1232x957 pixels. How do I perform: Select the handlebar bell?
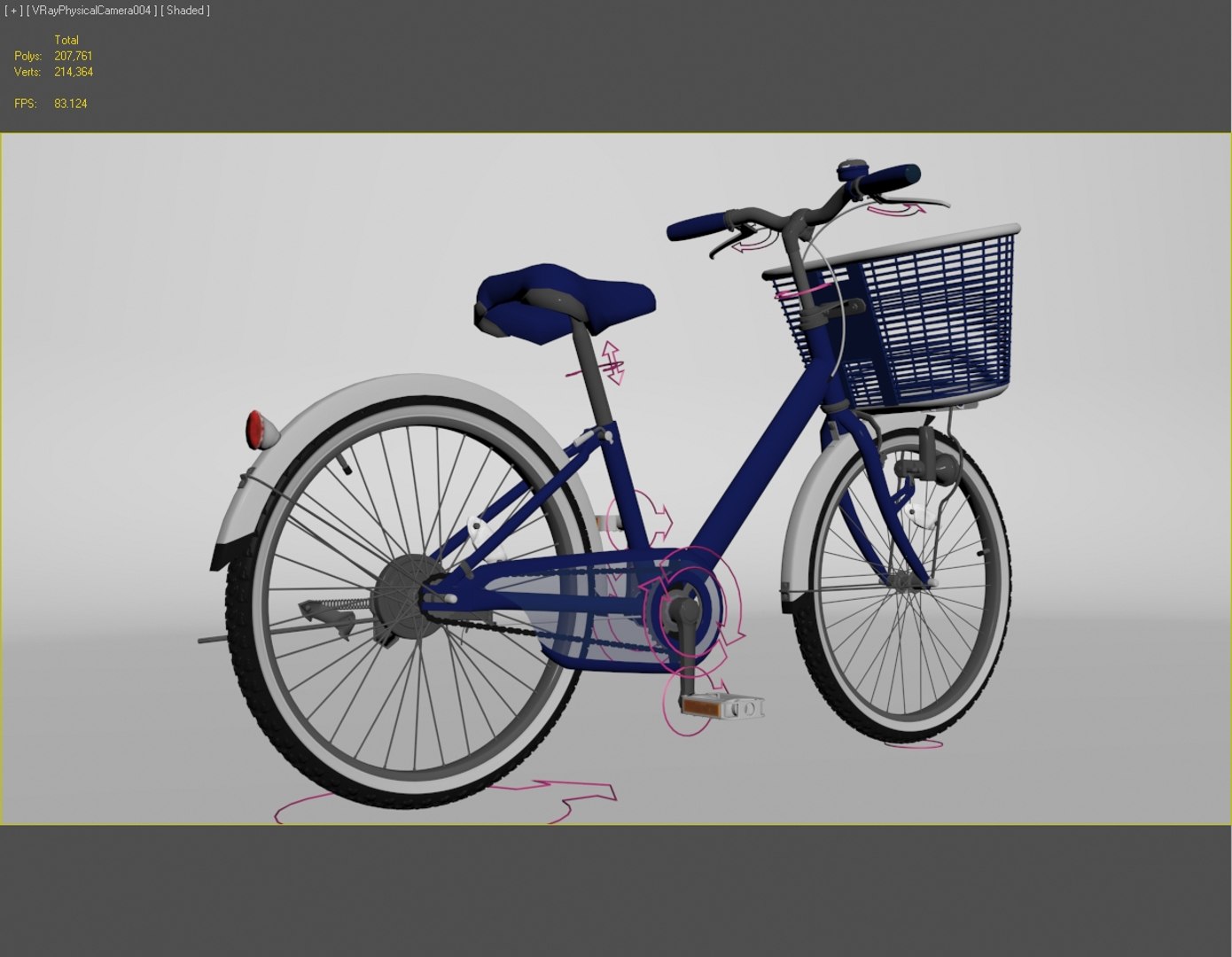click(x=853, y=170)
